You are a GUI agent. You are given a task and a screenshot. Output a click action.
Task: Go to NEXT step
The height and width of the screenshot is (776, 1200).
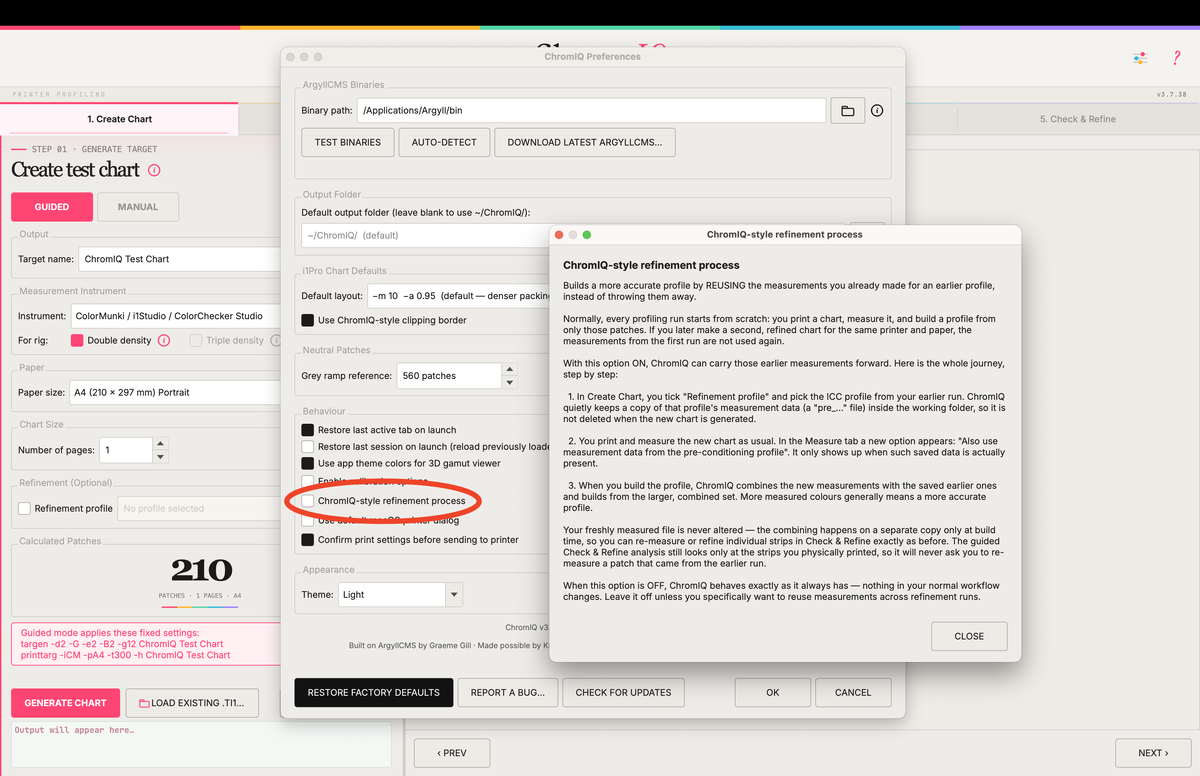tap(1151, 753)
